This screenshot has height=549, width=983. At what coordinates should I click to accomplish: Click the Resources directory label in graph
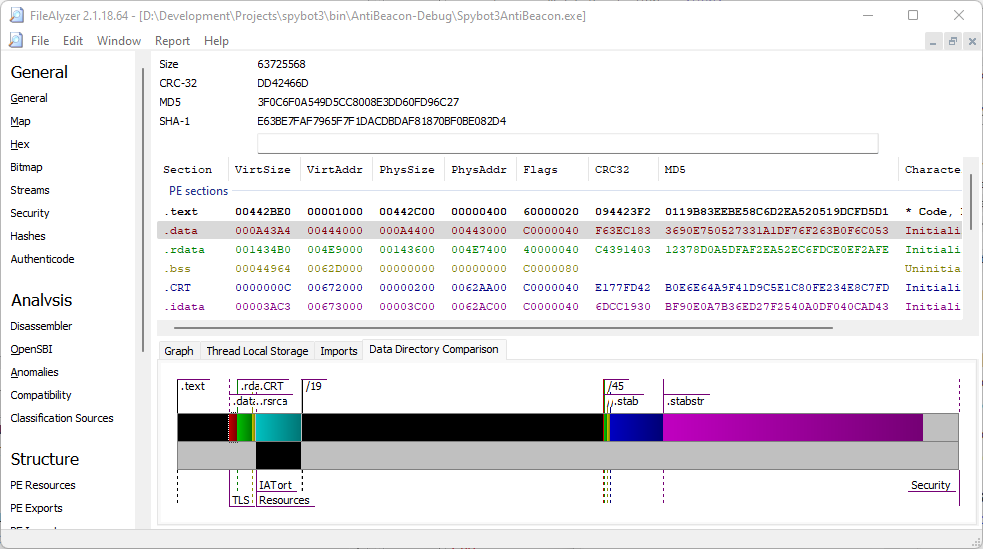click(284, 500)
